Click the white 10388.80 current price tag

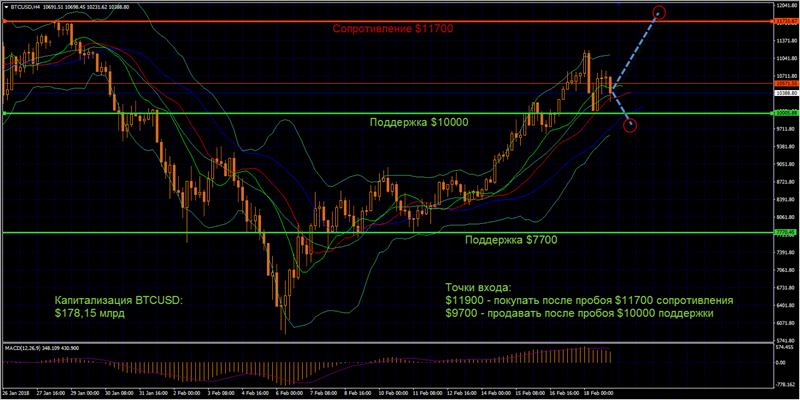pyautogui.click(x=787, y=93)
